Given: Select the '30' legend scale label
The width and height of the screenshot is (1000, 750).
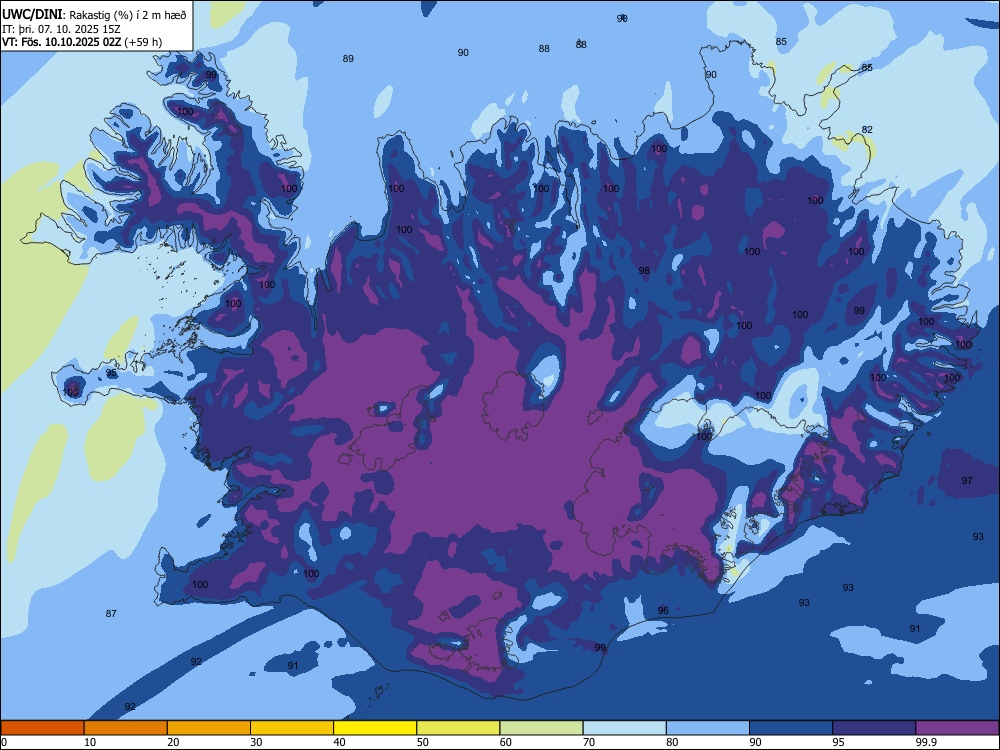Looking at the screenshot, I should pos(256,742).
